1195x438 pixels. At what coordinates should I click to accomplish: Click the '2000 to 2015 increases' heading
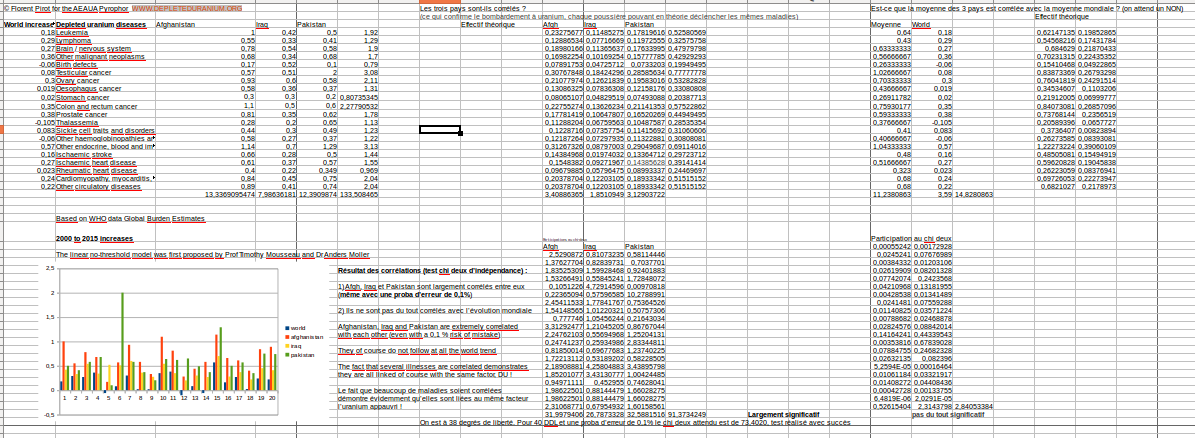(94, 240)
